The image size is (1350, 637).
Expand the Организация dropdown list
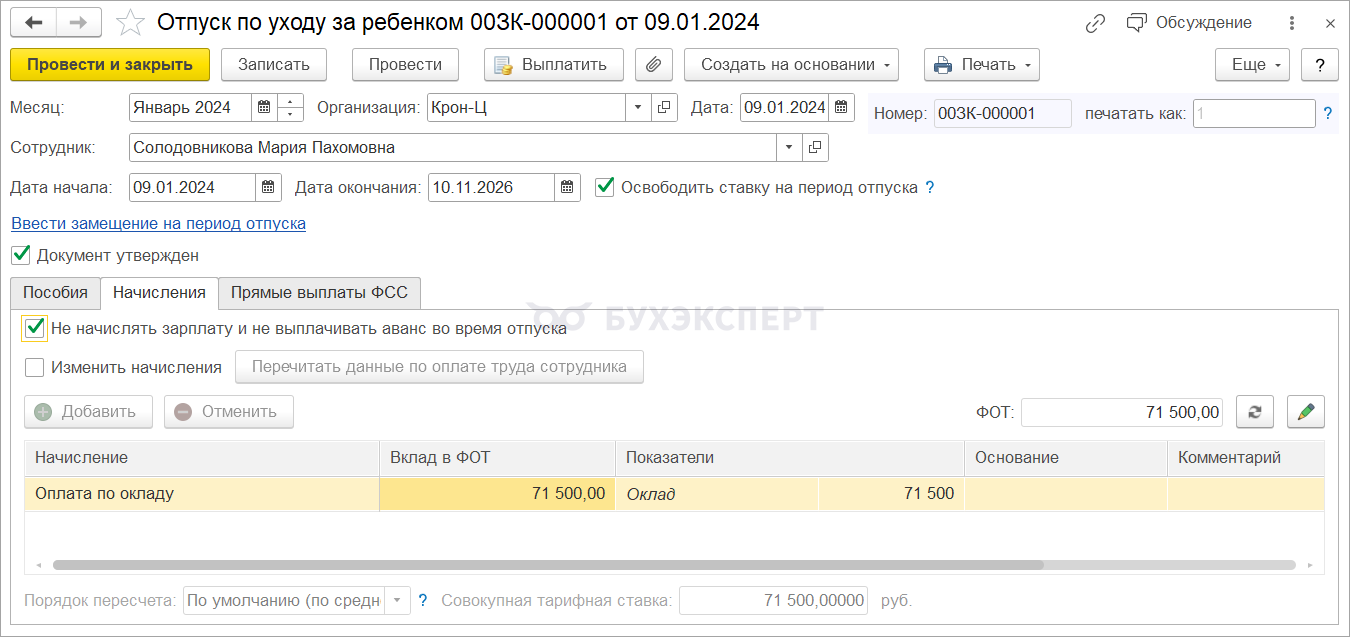tap(639, 108)
